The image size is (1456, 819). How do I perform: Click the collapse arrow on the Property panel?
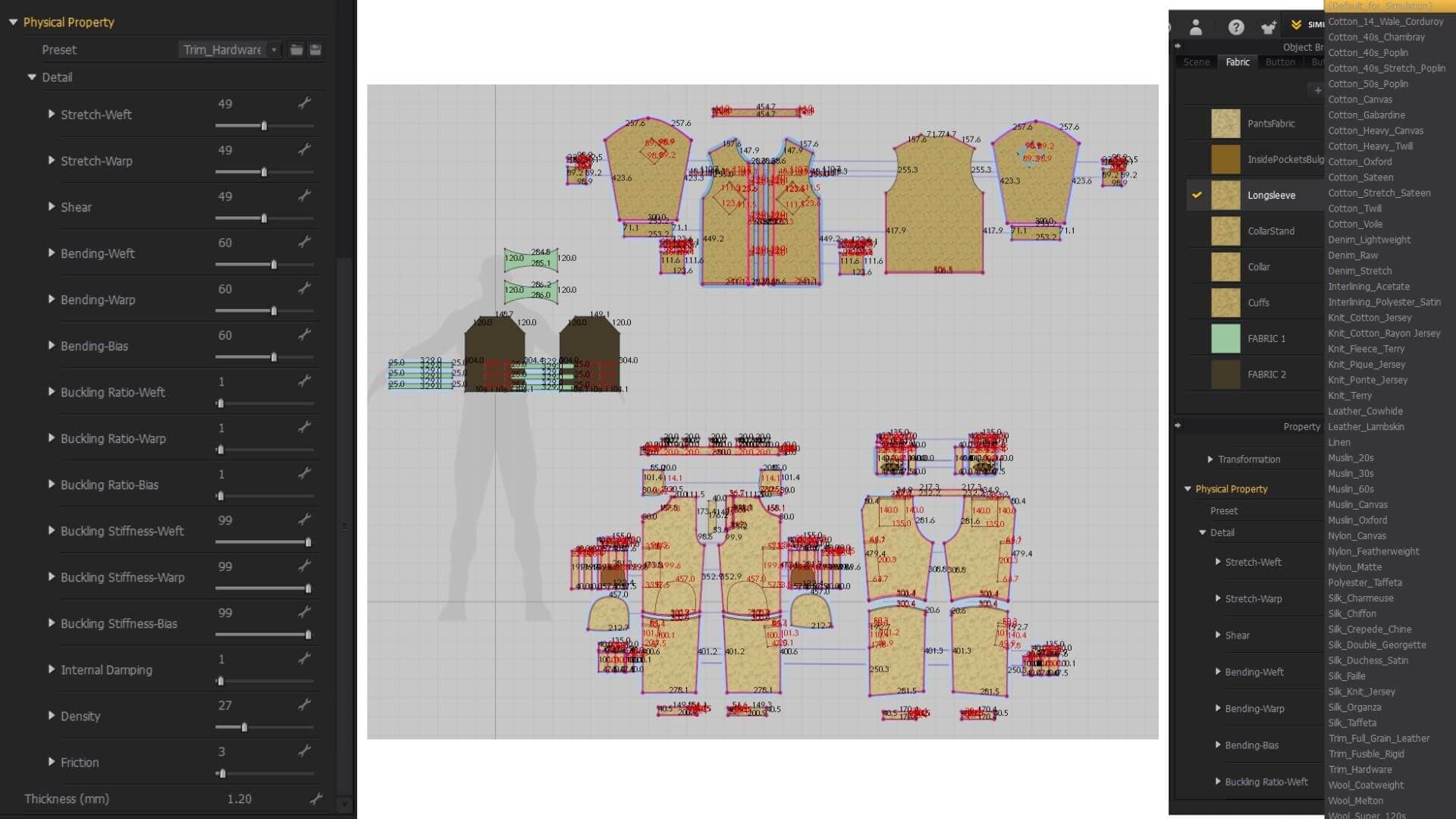(x=1178, y=426)
